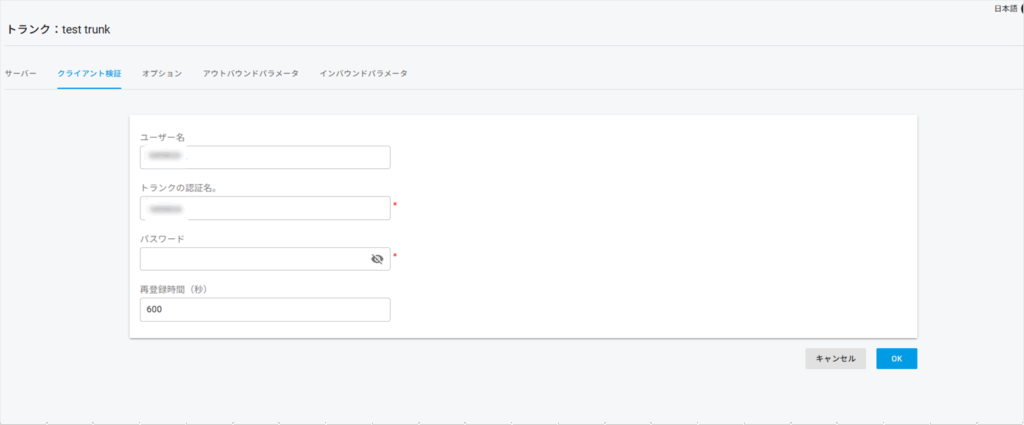This screenshot has width=1024, height=425.
Task: Focus the トランクの認証名 text box
Action: pyautogui.click(x=265, y=208)
